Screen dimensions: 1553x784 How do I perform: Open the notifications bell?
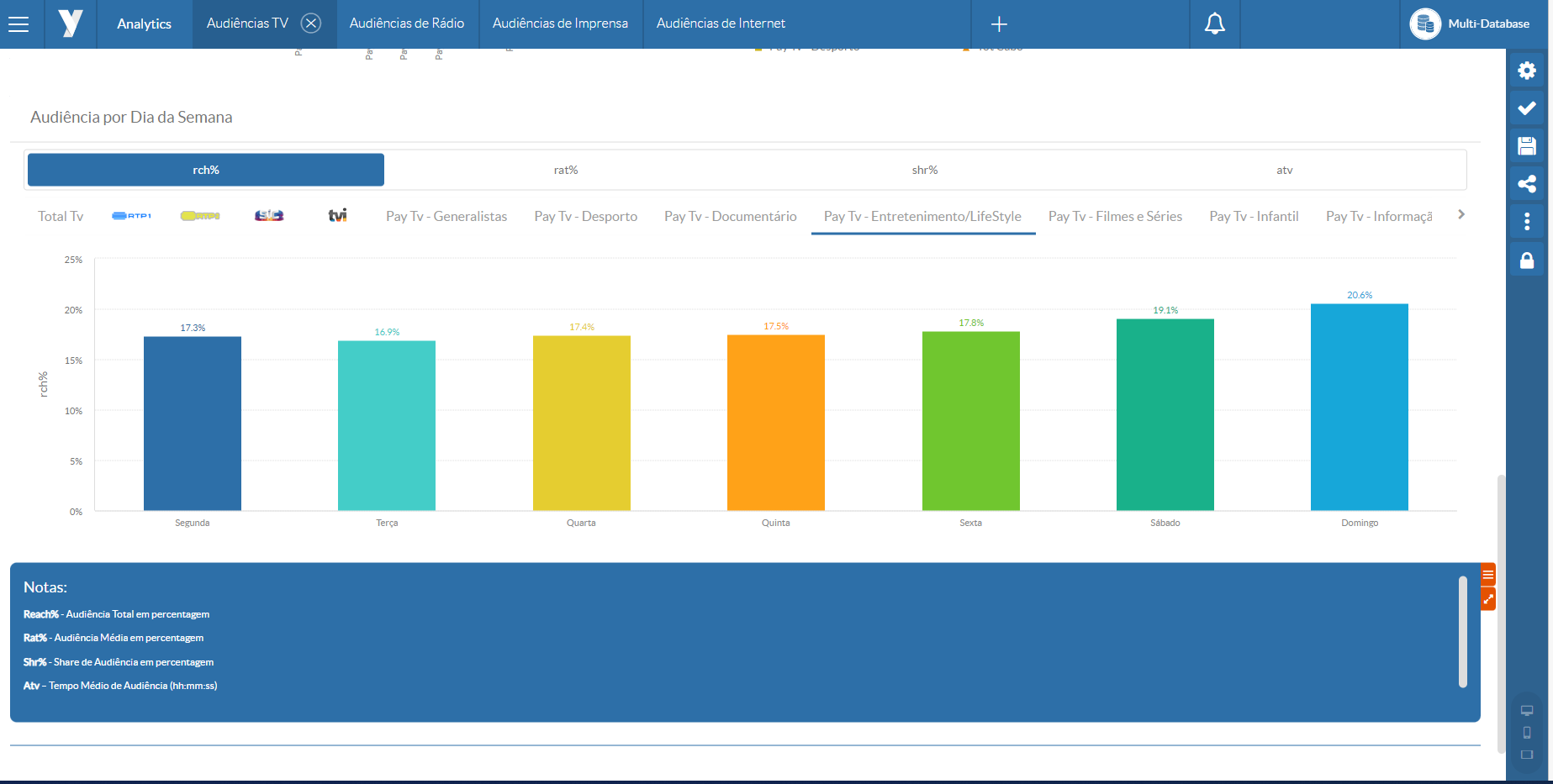[x=1214, y=24]
